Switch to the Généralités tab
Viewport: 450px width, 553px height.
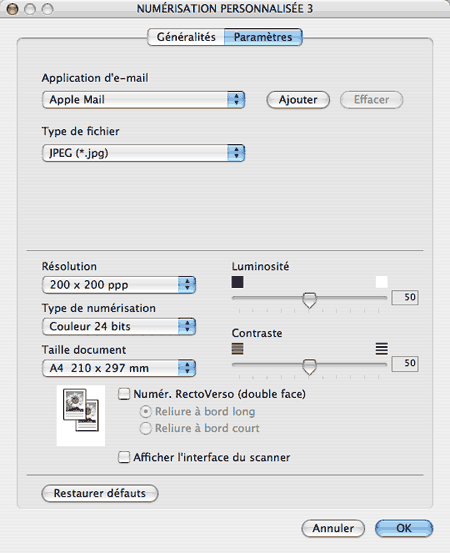pyautogui.click(x=186, y=37)
